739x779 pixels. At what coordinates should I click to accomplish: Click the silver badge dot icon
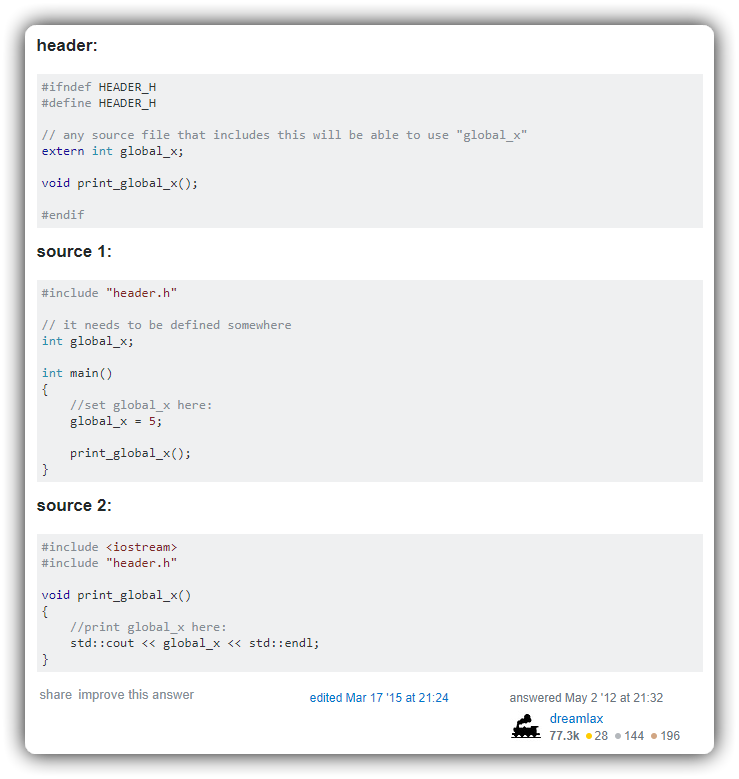coord(618,736)
